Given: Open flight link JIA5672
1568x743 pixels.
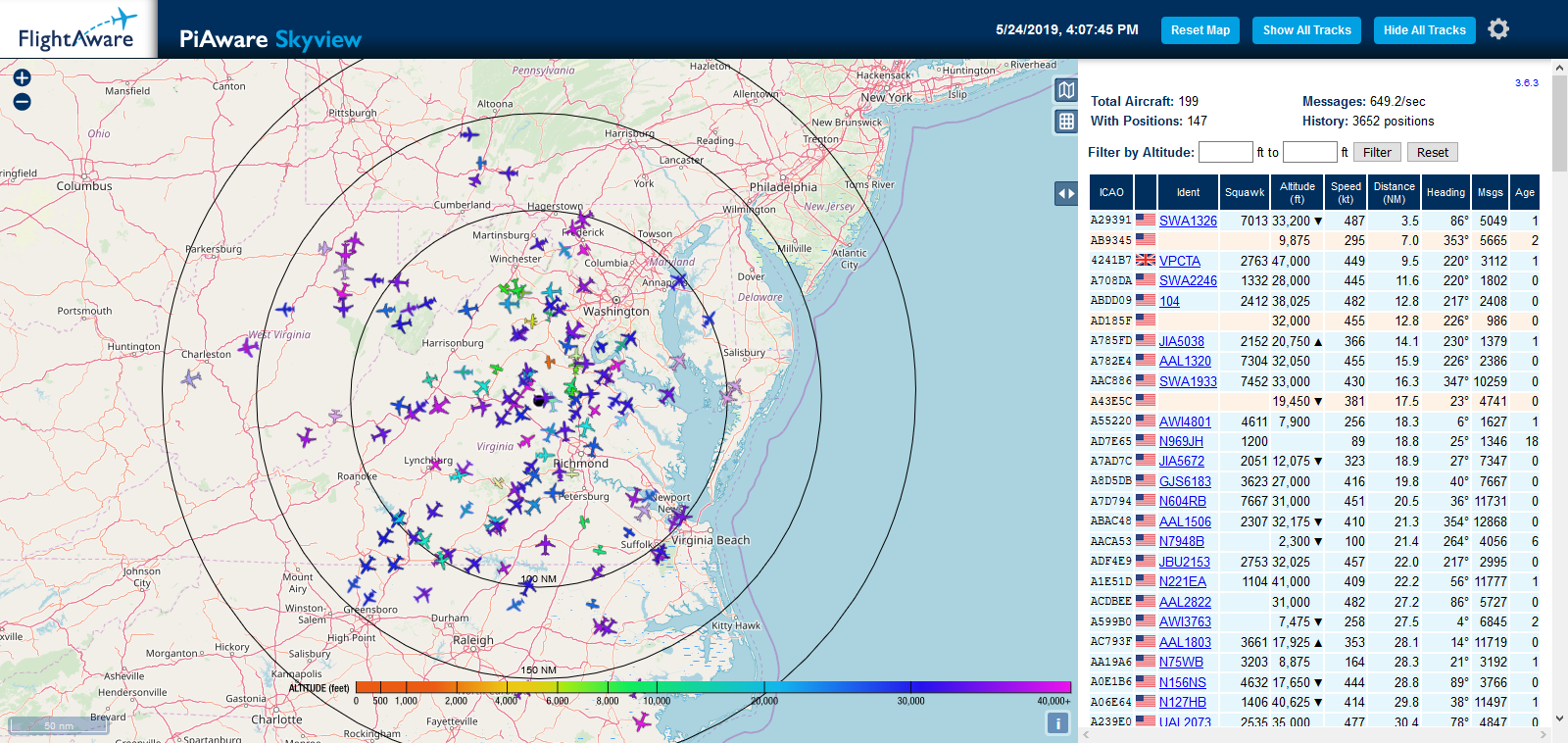Looking at the screenshot, I should 1182,461.
